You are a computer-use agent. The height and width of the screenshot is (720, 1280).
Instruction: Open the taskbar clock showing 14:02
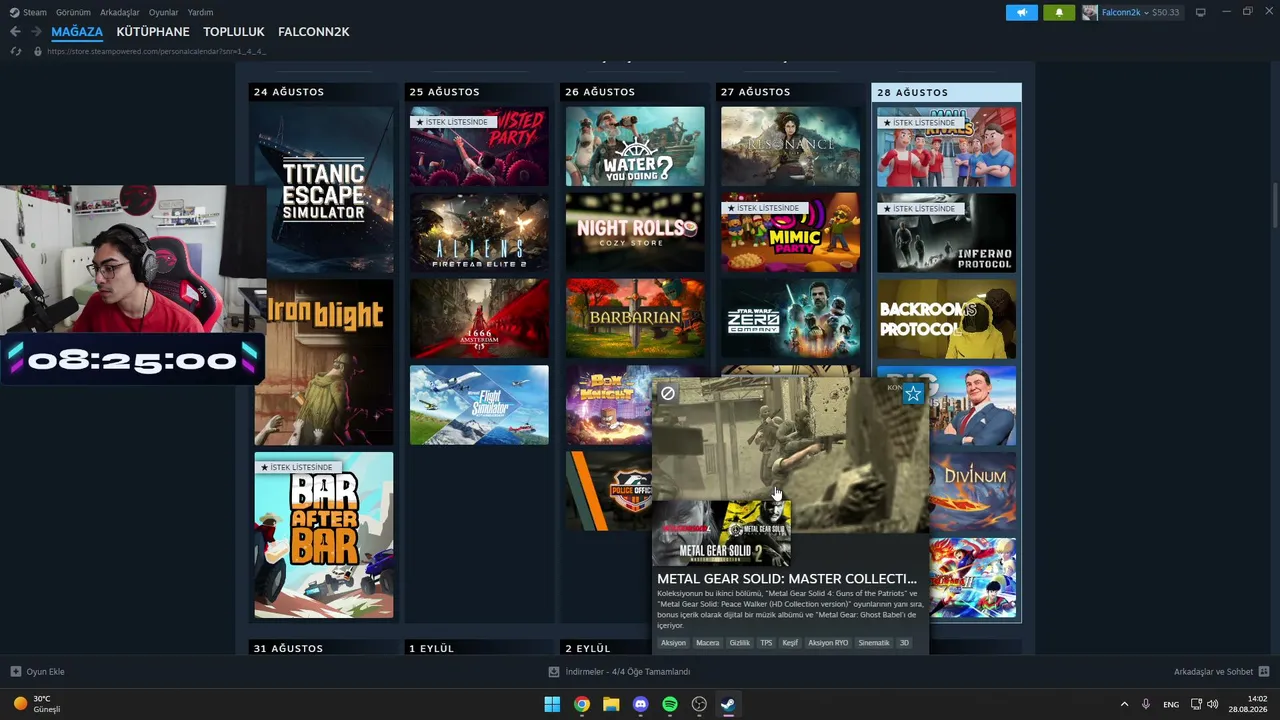click(1249, 704)
